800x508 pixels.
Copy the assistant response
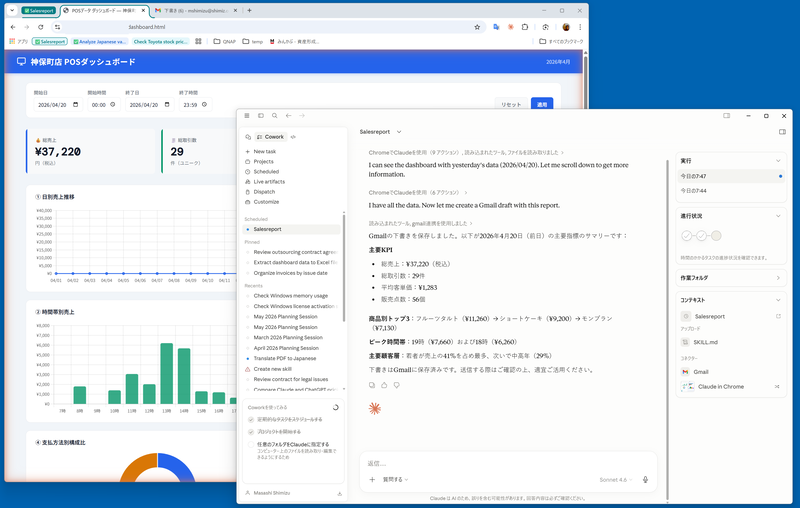372,385
